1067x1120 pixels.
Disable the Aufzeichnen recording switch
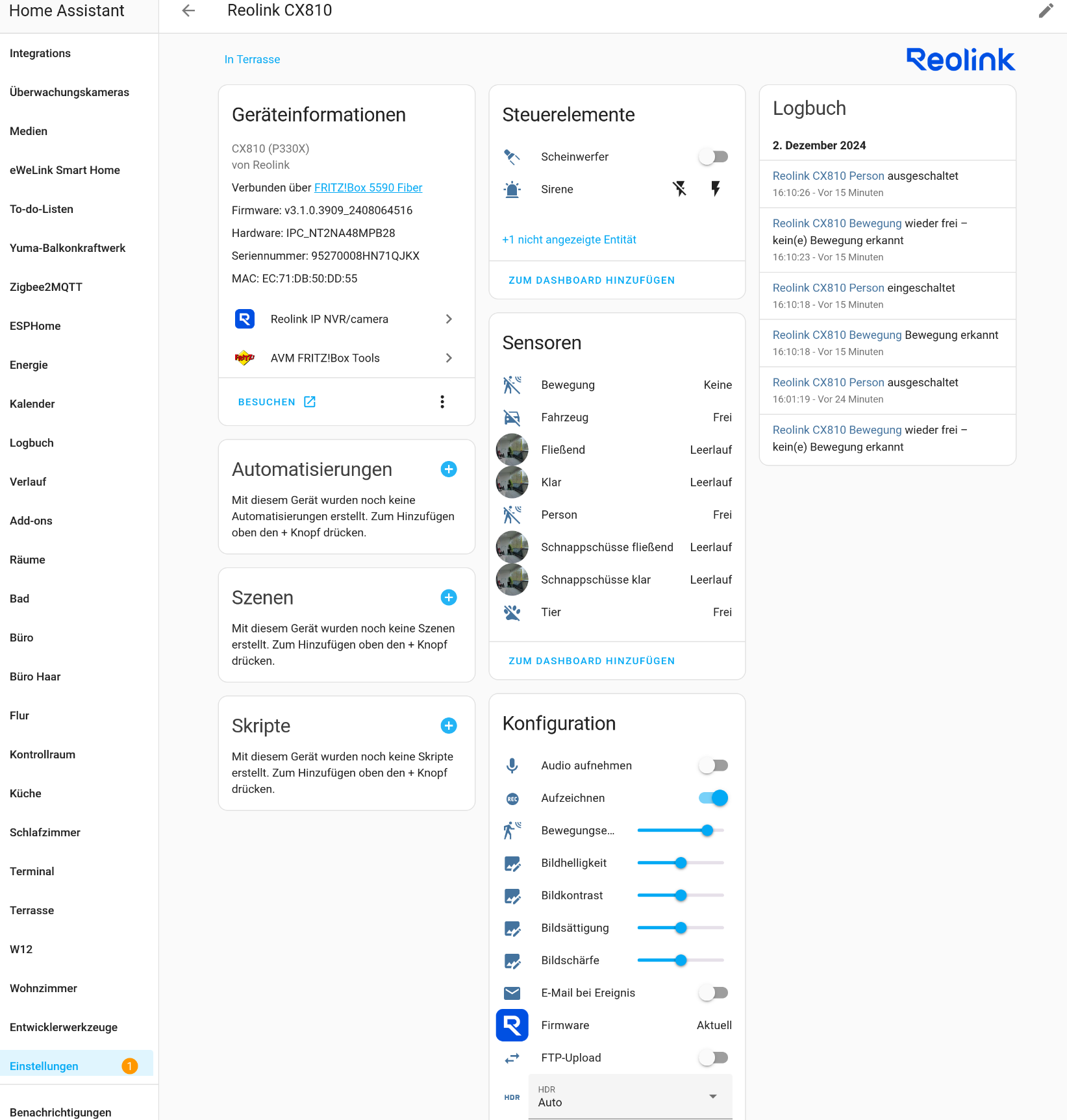click(x=713, y=798)
